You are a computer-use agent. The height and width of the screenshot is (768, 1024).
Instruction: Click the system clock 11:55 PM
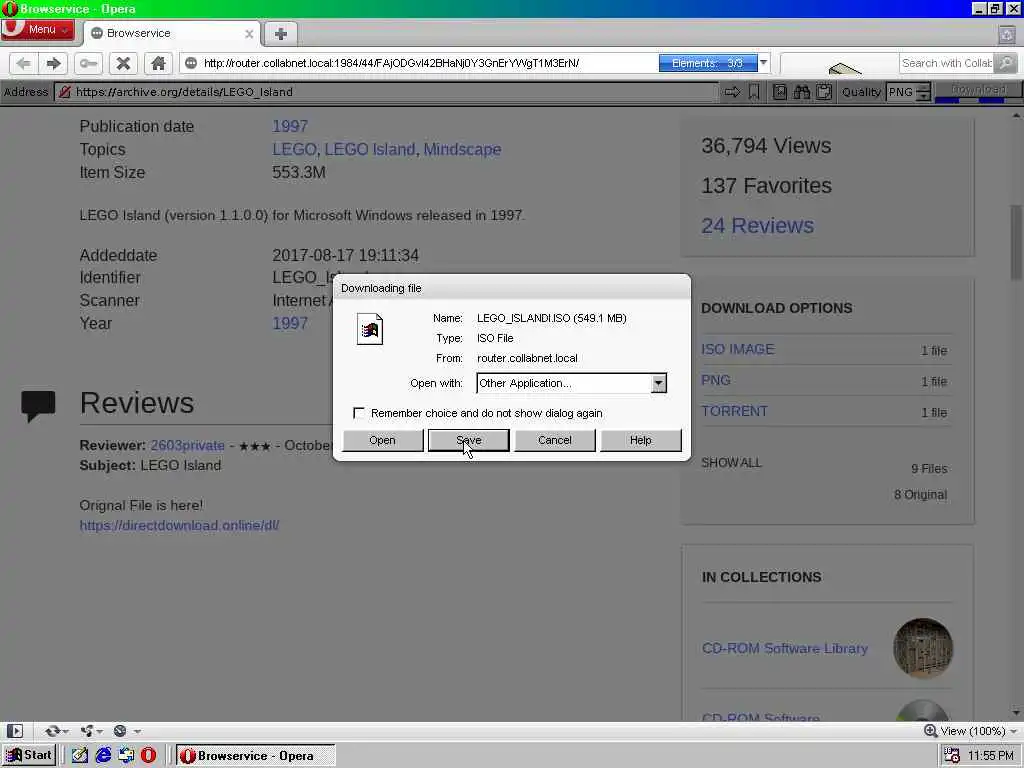pyautogui.click(x=991, y=756)
